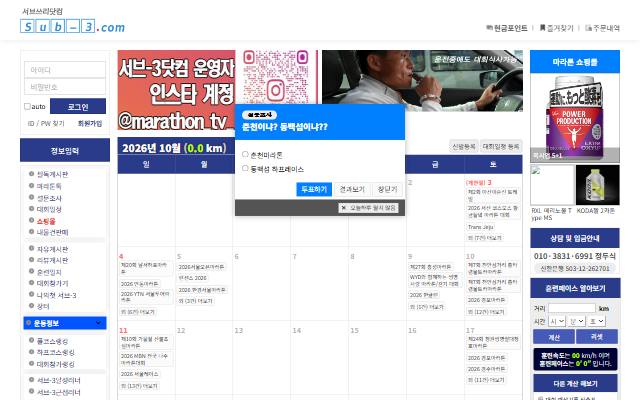Open 대회참가랭킹 in the sidebar
The image size is (640, 400).
56,364
